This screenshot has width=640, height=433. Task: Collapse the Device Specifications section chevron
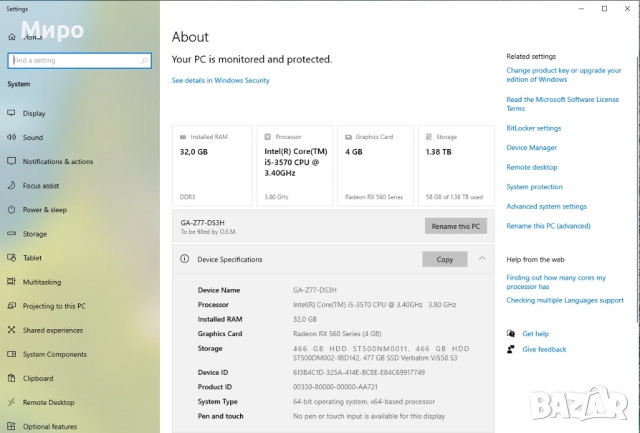482,259
